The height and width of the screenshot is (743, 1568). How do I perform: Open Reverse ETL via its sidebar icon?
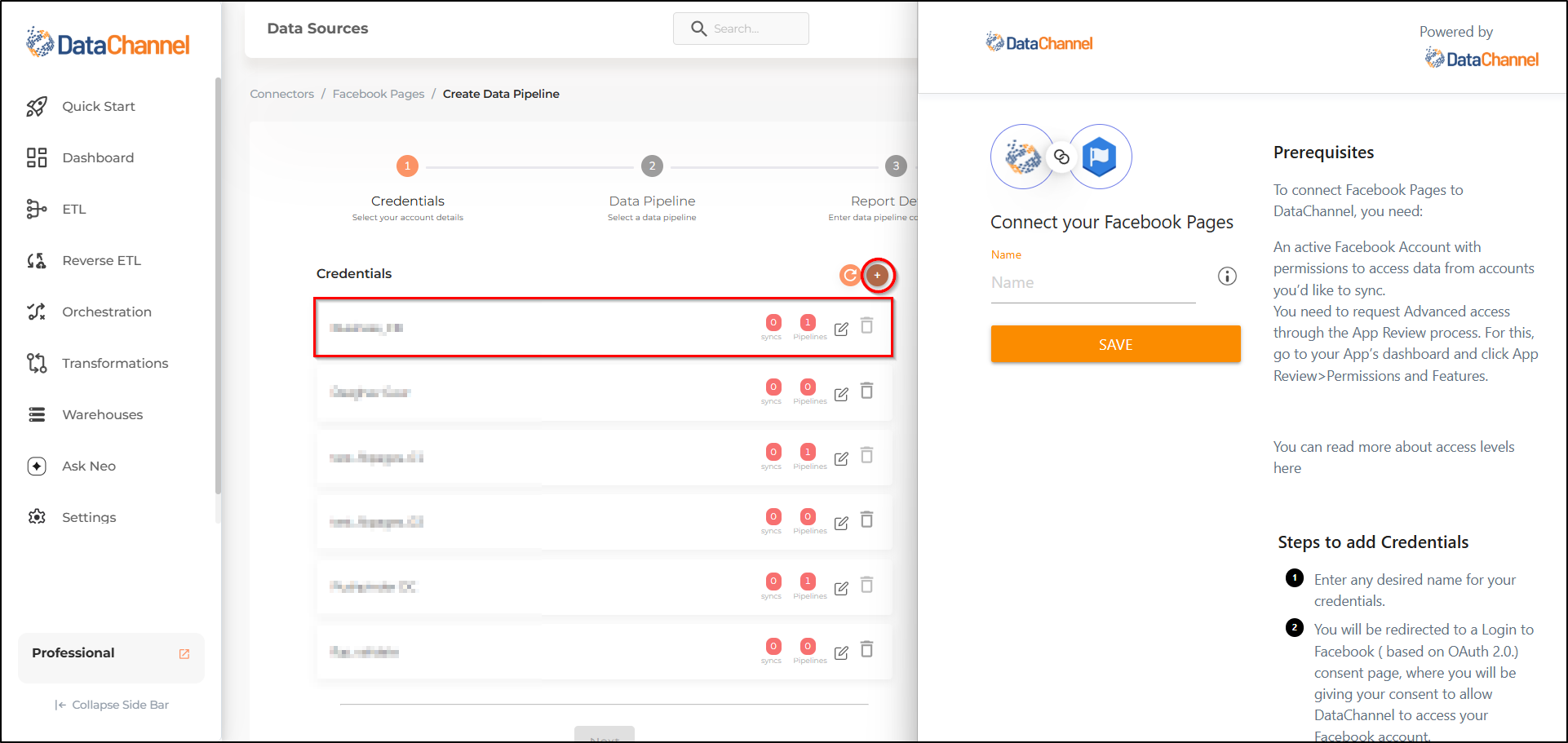click(37, 260)
